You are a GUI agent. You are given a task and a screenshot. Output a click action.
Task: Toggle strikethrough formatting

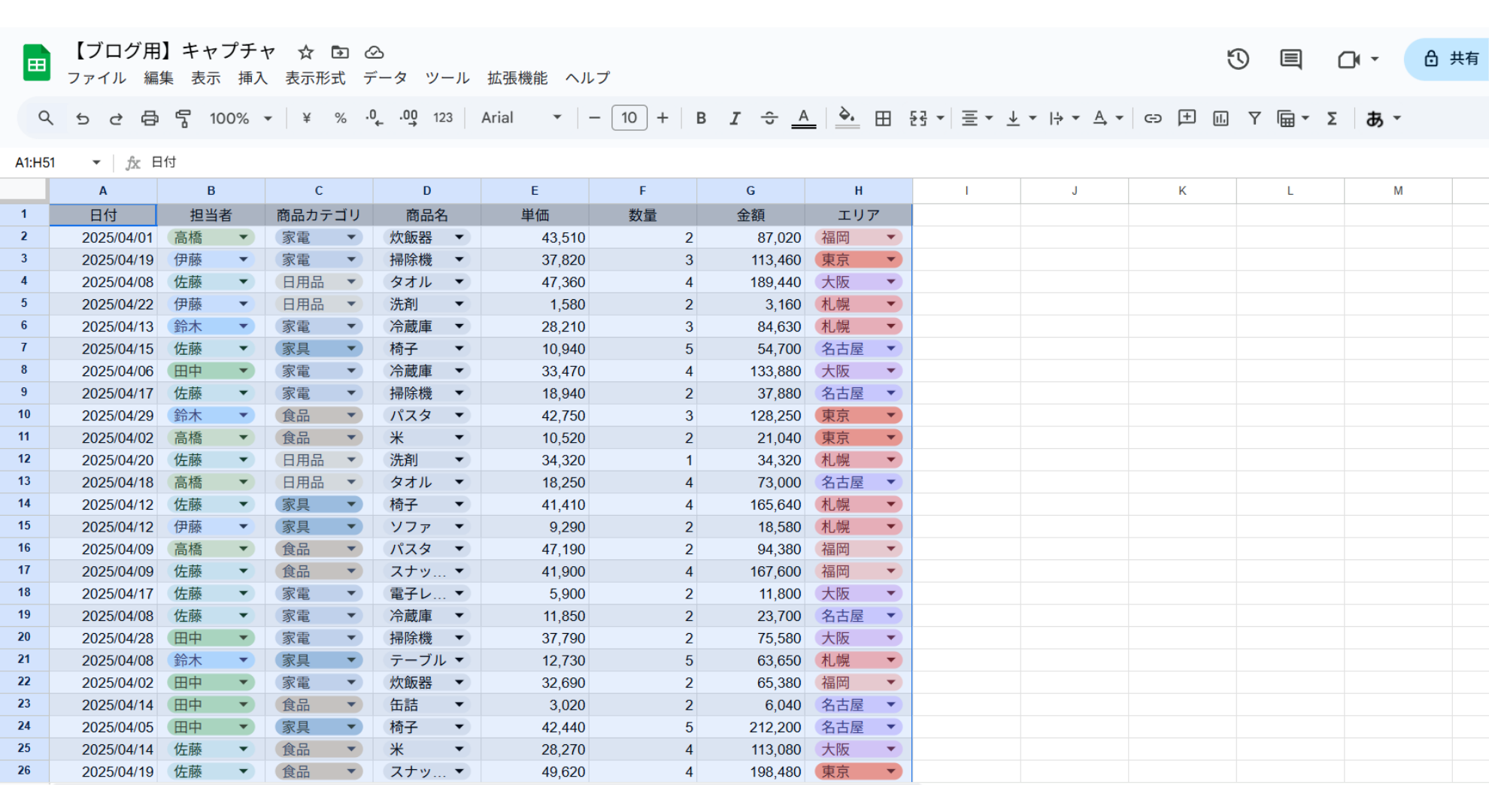(769, 118)
